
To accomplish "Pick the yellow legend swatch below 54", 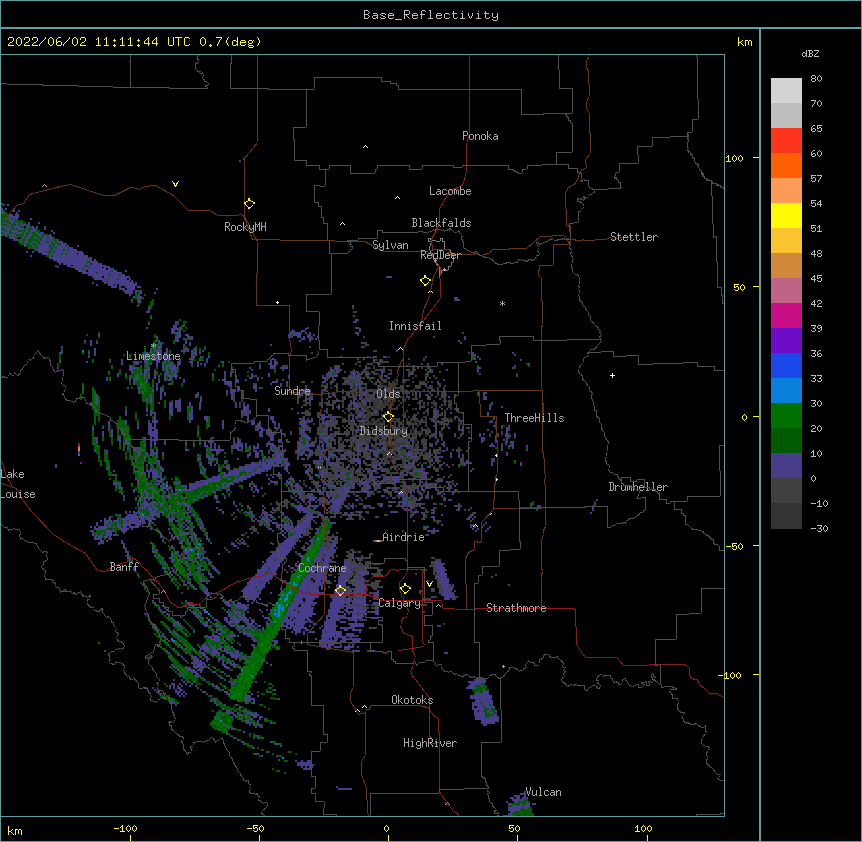I will coord(786,215).
